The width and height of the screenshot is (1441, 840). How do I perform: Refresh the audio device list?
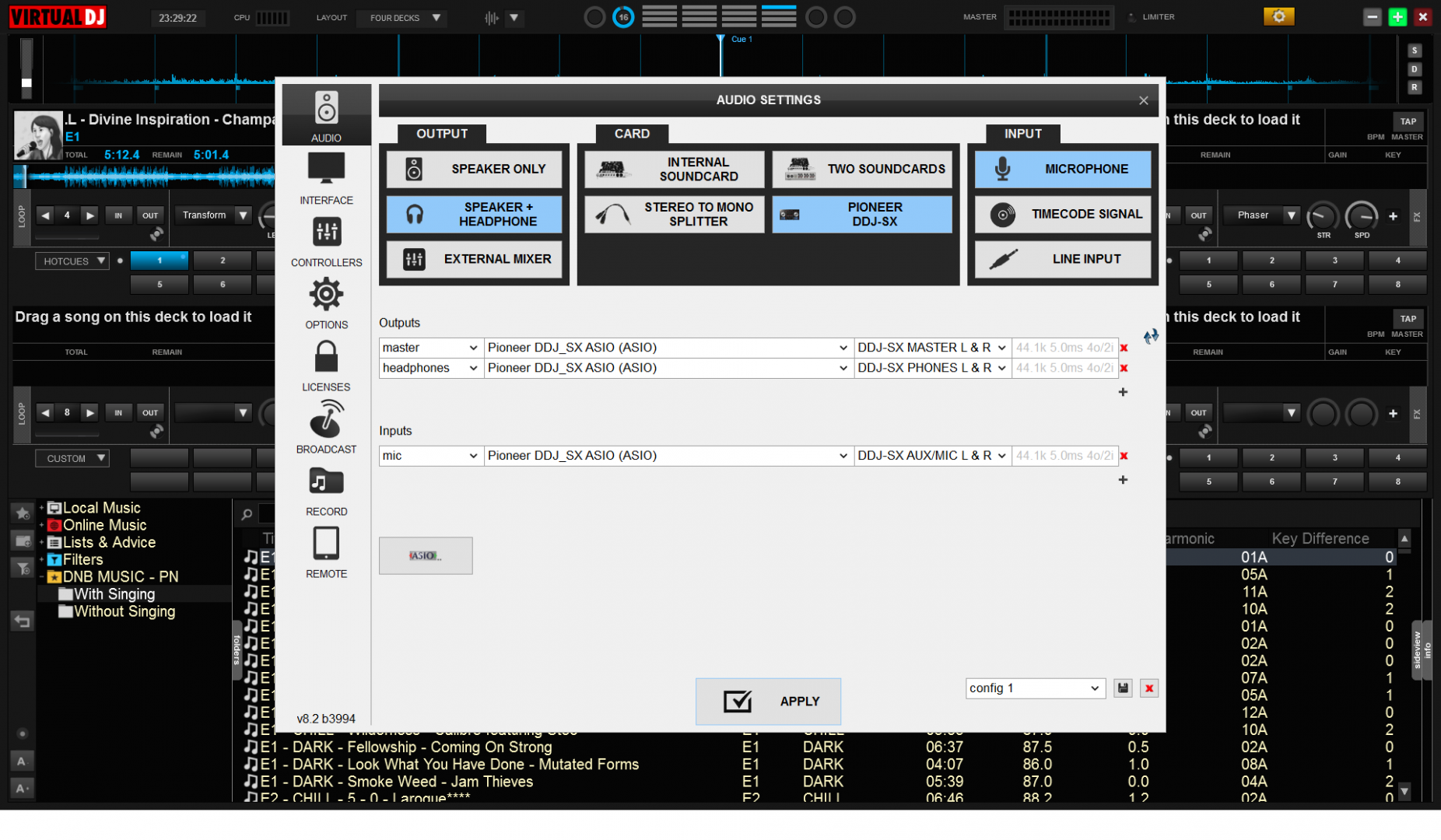[x=1151, y=336]
